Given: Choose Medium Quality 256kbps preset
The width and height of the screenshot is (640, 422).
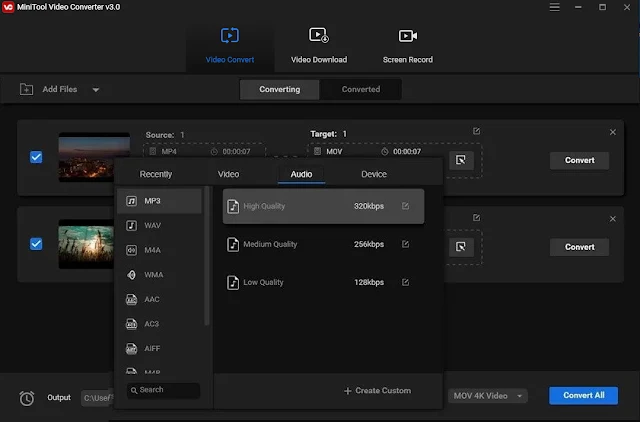Looking at the screenshot, I should [323, 244].
